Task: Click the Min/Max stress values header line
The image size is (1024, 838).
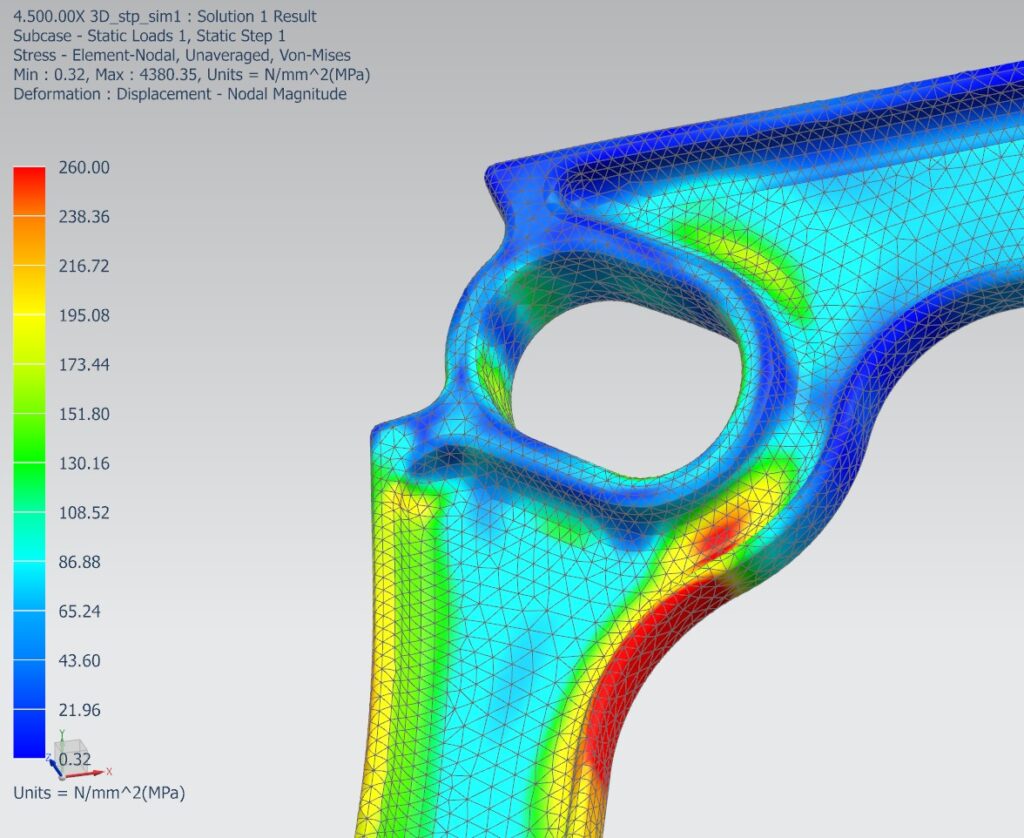Action: 194,75
